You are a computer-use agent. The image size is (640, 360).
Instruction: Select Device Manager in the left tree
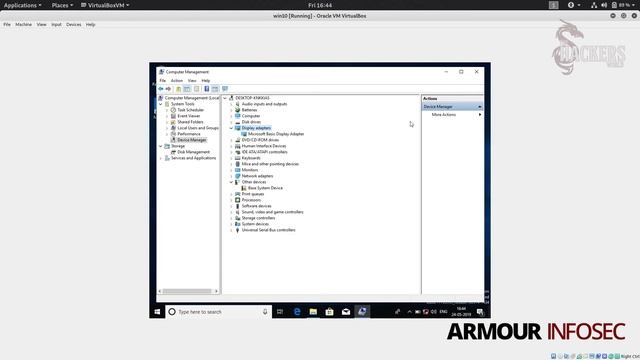(x=192, y=140)
